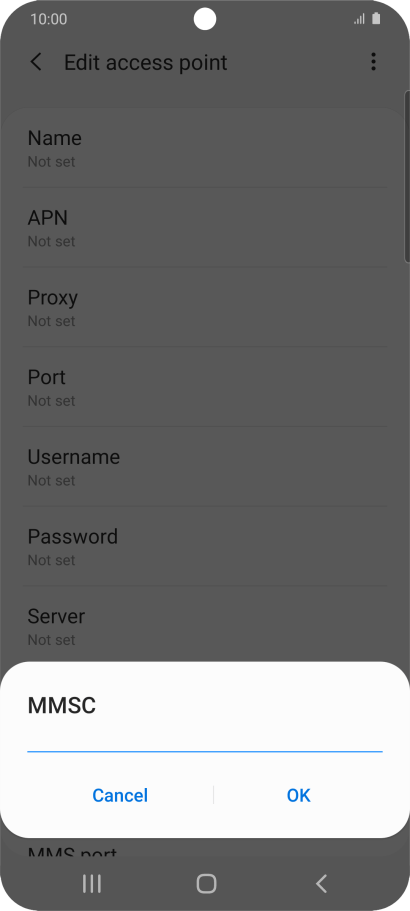Open the Port setting
Image resolution: width=410 pixels, height=911 pixels.
205,387
